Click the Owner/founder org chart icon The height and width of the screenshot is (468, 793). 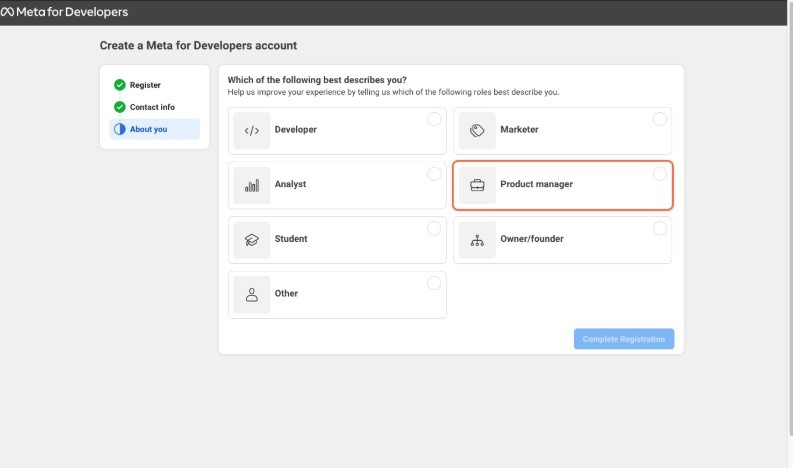(x=477, y=240)
